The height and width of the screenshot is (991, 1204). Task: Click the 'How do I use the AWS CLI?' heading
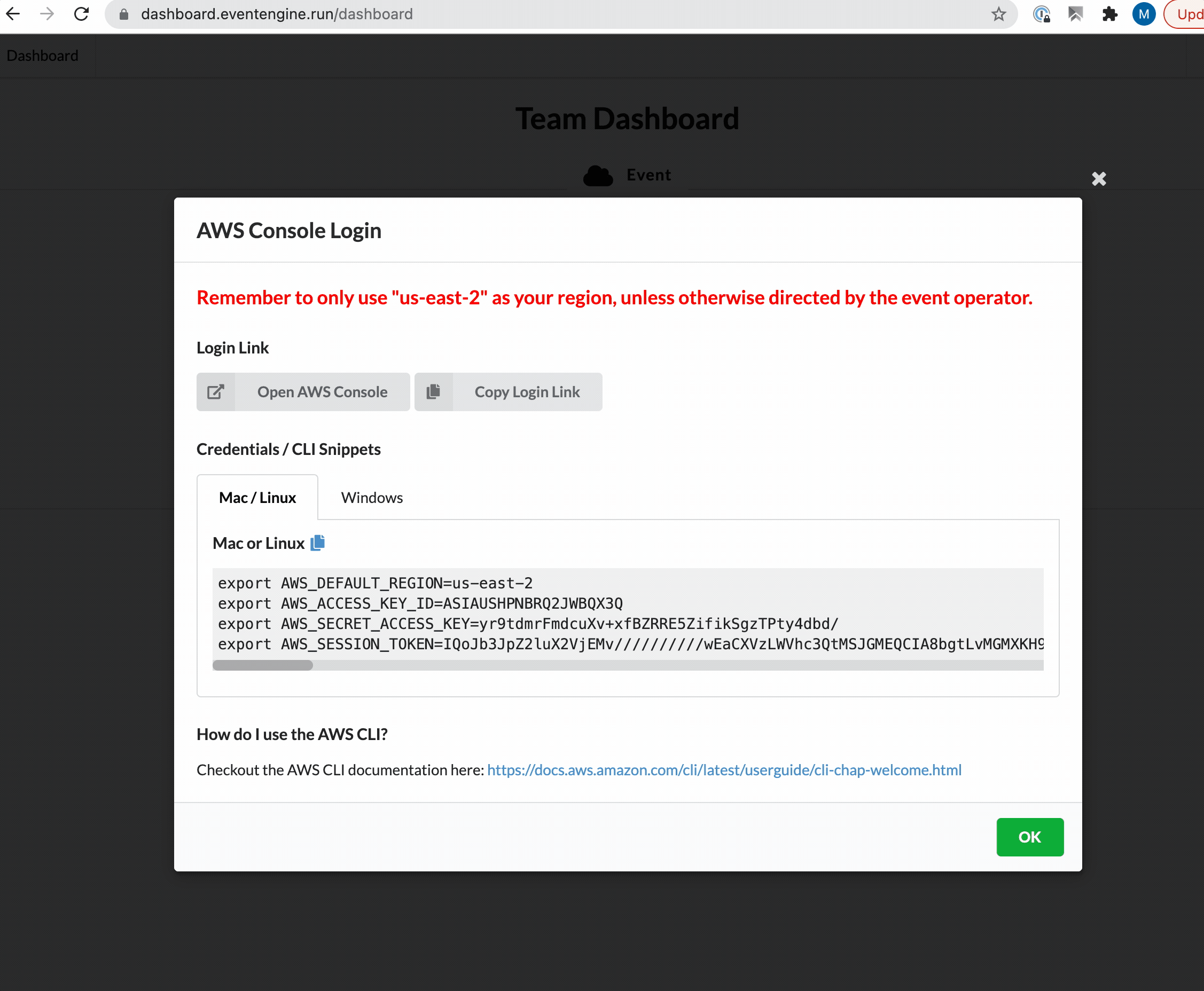pos(292,734)
